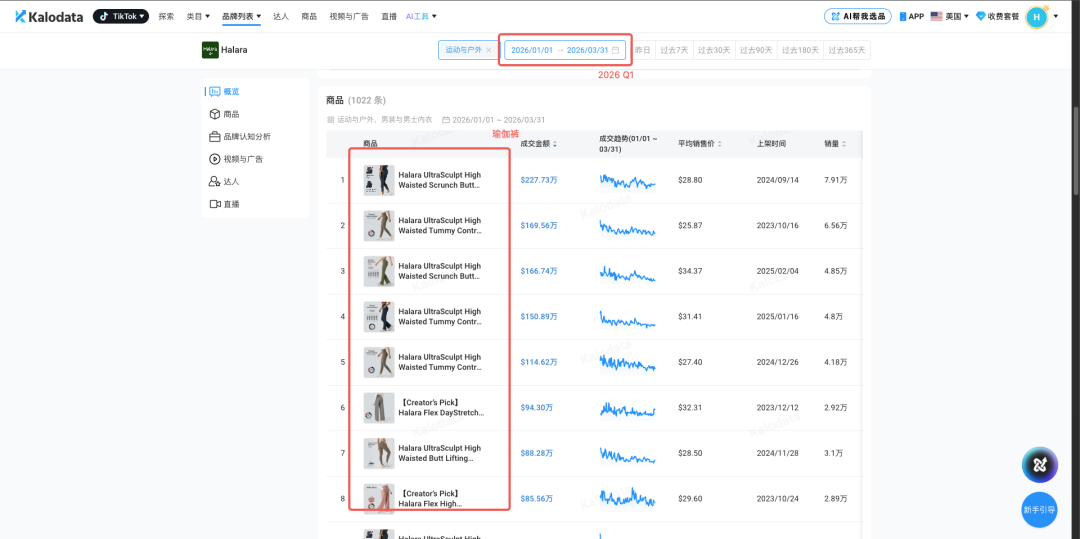Viewport: 1080px width, 539px height.
Task: Open 视频与广告 in the top navigation
Action: tap(349, 16)
